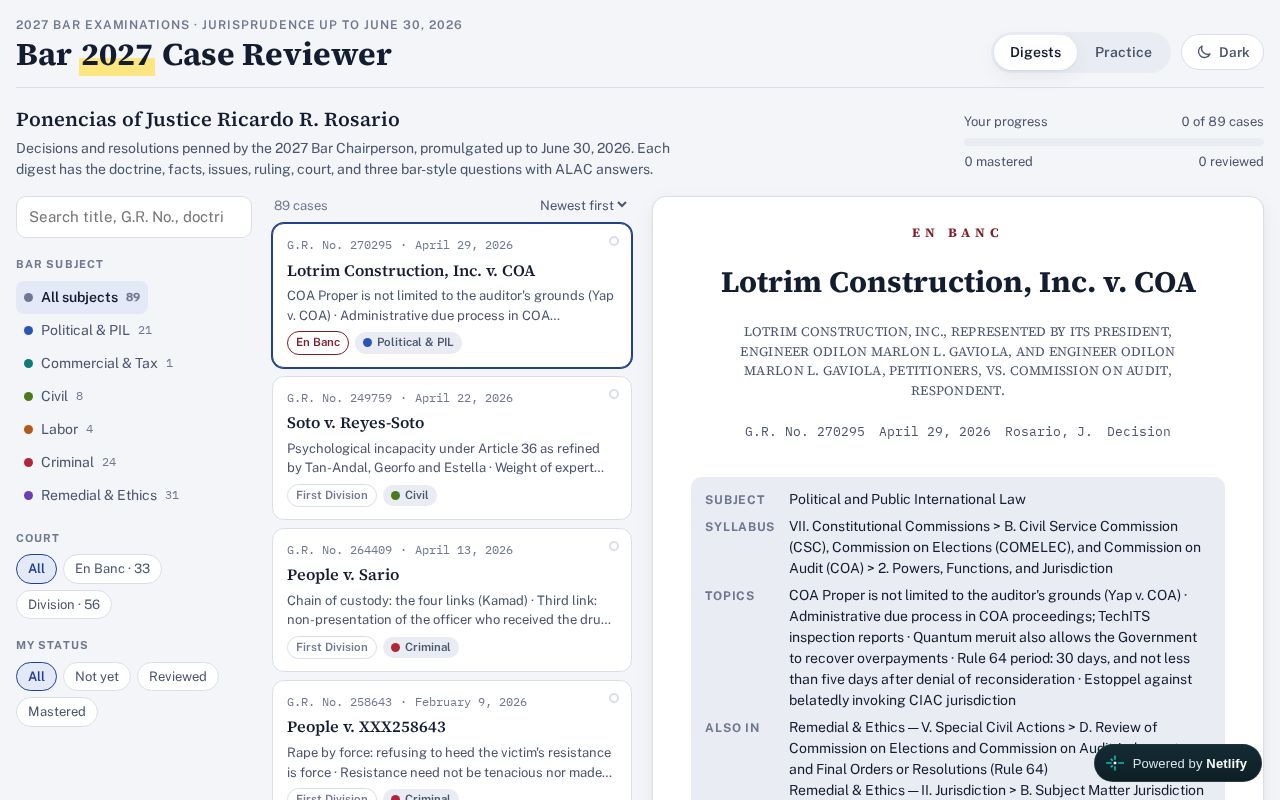The width and height of the screenshot is (1280, 800).
Task: Filter by Commercial & Tax subject
Action: pos(98,363)
